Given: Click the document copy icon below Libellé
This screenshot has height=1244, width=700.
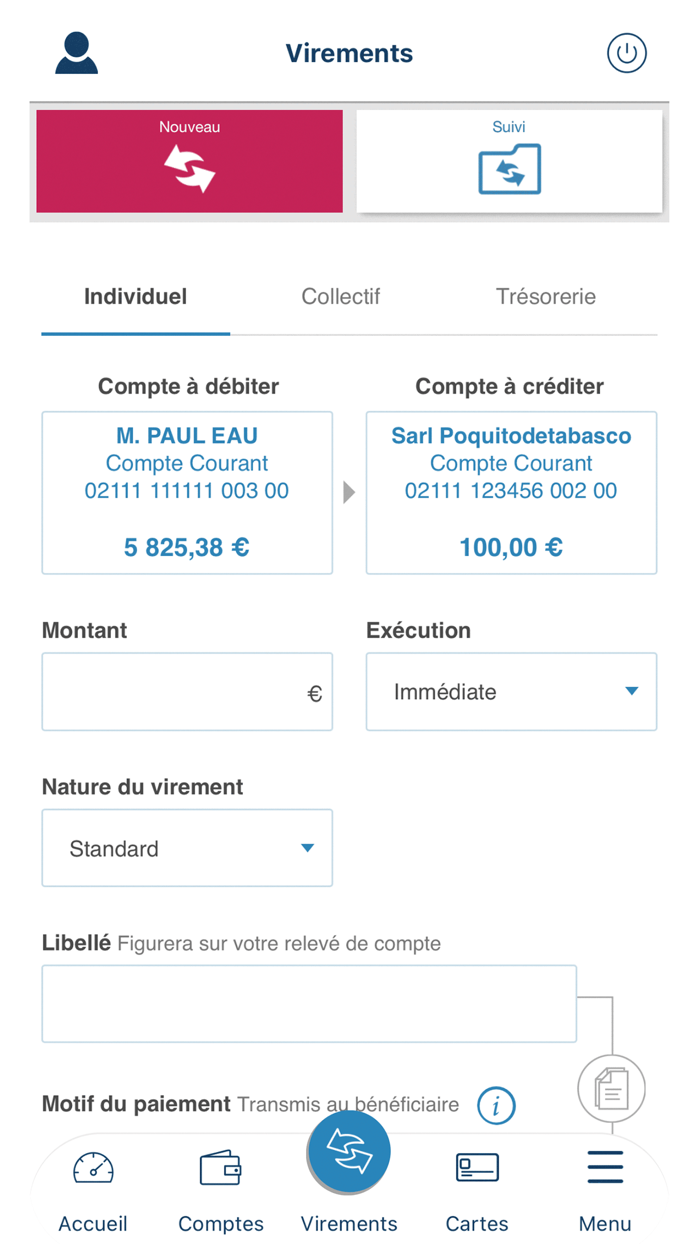Looking at the screenshot, I should tap(611, 1089).
